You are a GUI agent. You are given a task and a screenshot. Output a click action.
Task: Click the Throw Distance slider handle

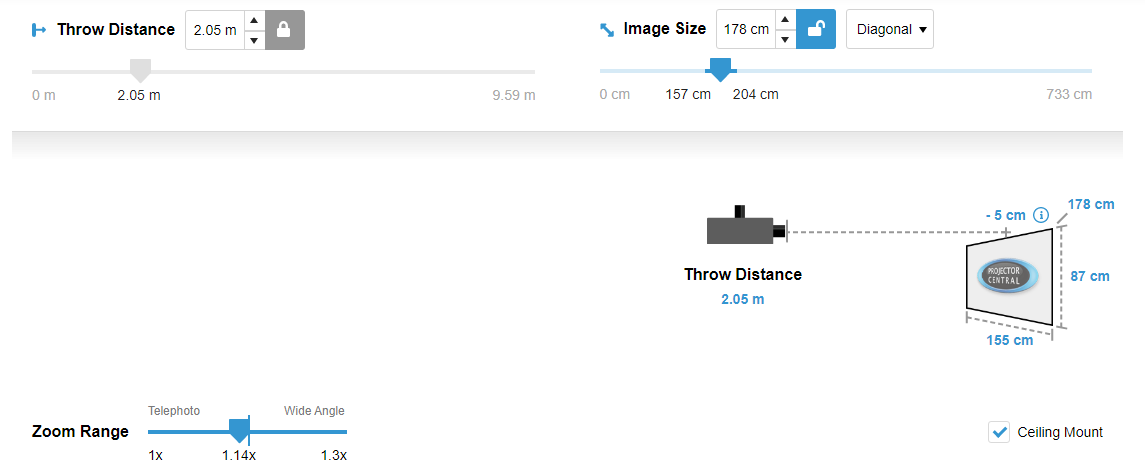[x=141, y=70]
